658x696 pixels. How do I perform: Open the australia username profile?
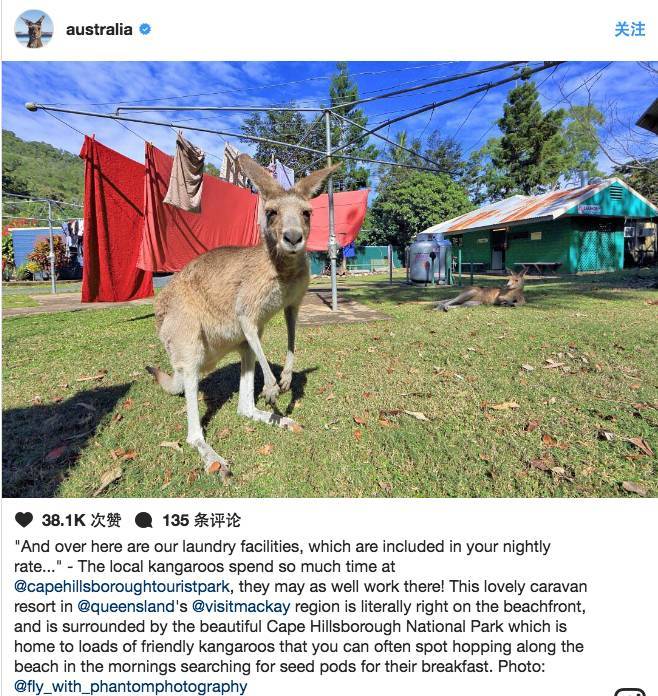pos(99,30)
